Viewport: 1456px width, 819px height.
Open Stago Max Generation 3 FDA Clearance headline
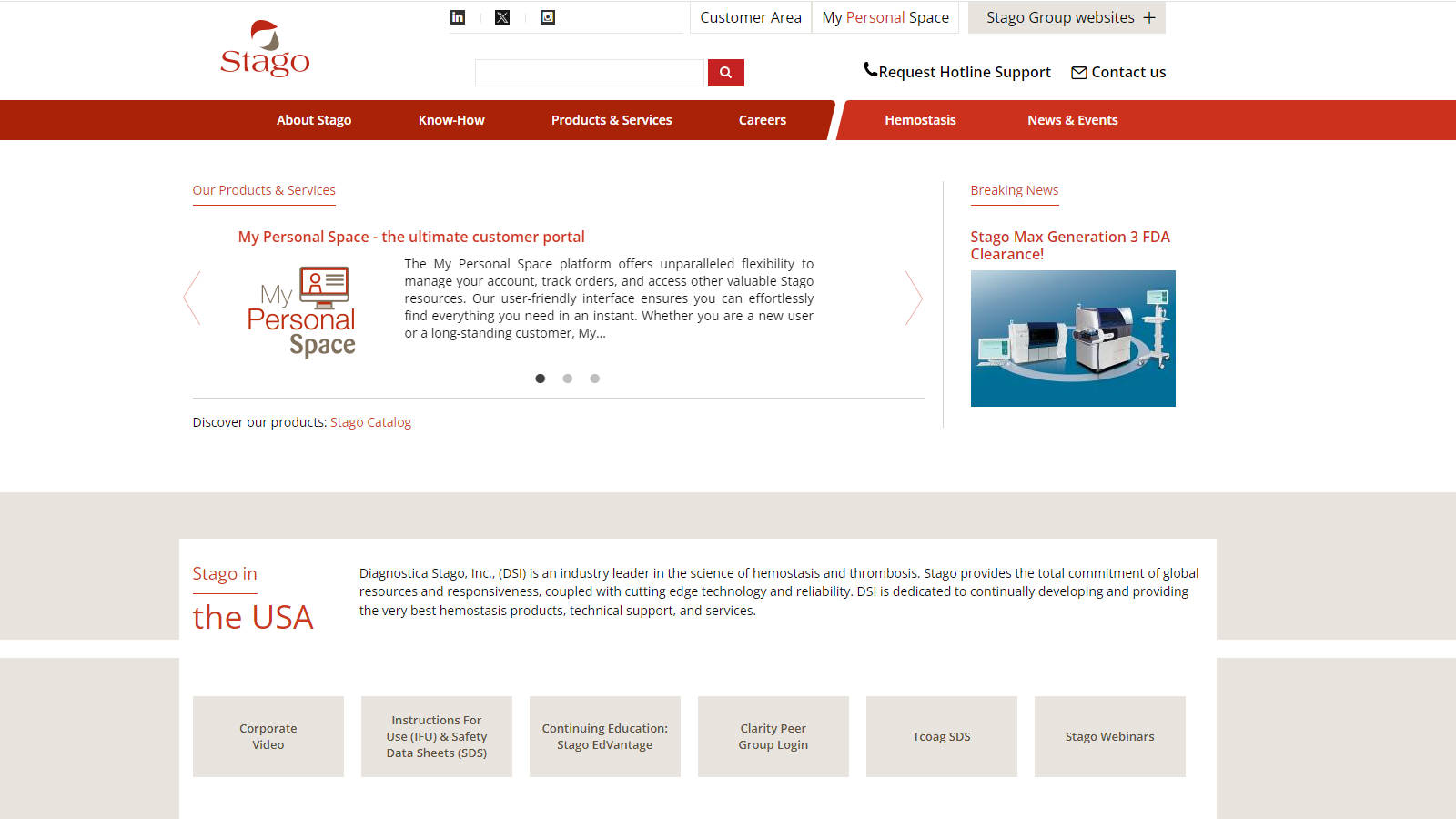pos(1070,245)
